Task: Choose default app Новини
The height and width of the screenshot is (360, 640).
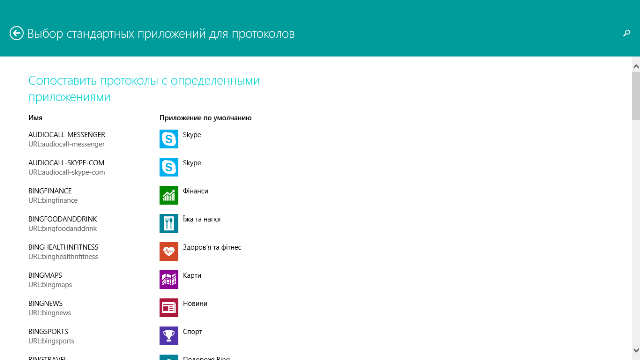Action: point(195,303)
